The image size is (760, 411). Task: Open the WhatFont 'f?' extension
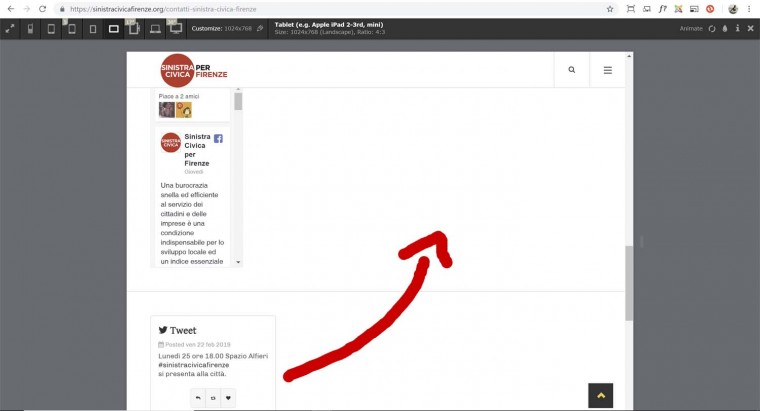coord(663,9)
